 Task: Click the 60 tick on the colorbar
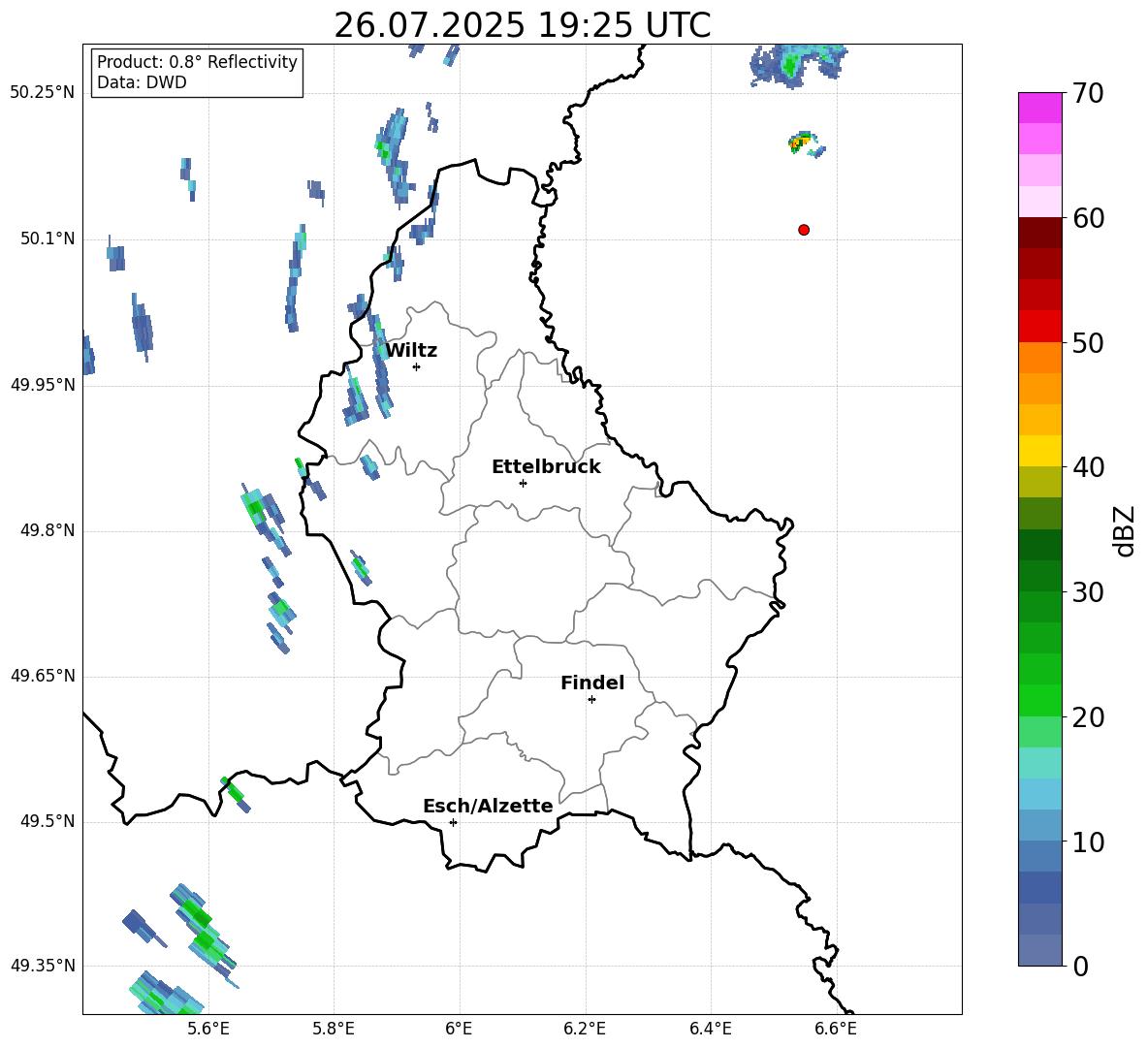pos(1088,218)
